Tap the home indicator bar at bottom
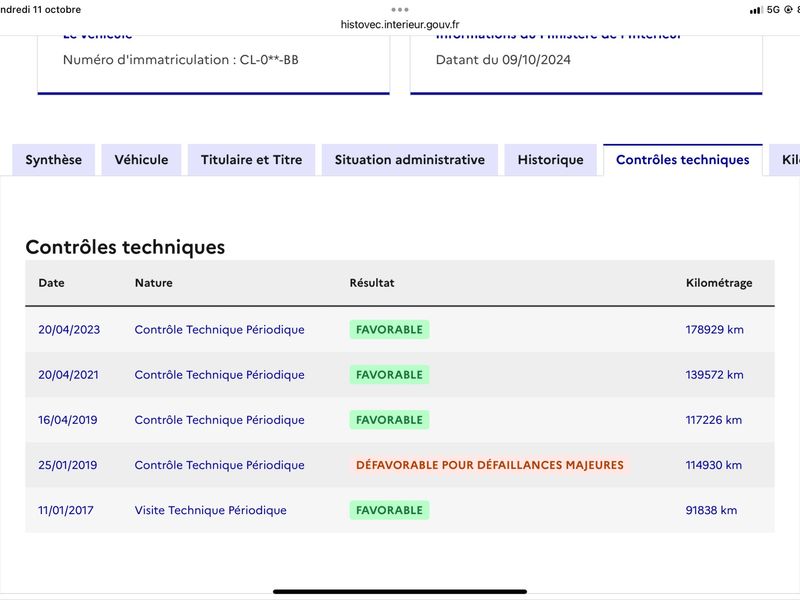800x600 pixels. pyautogui.click(x=400, y=591)
